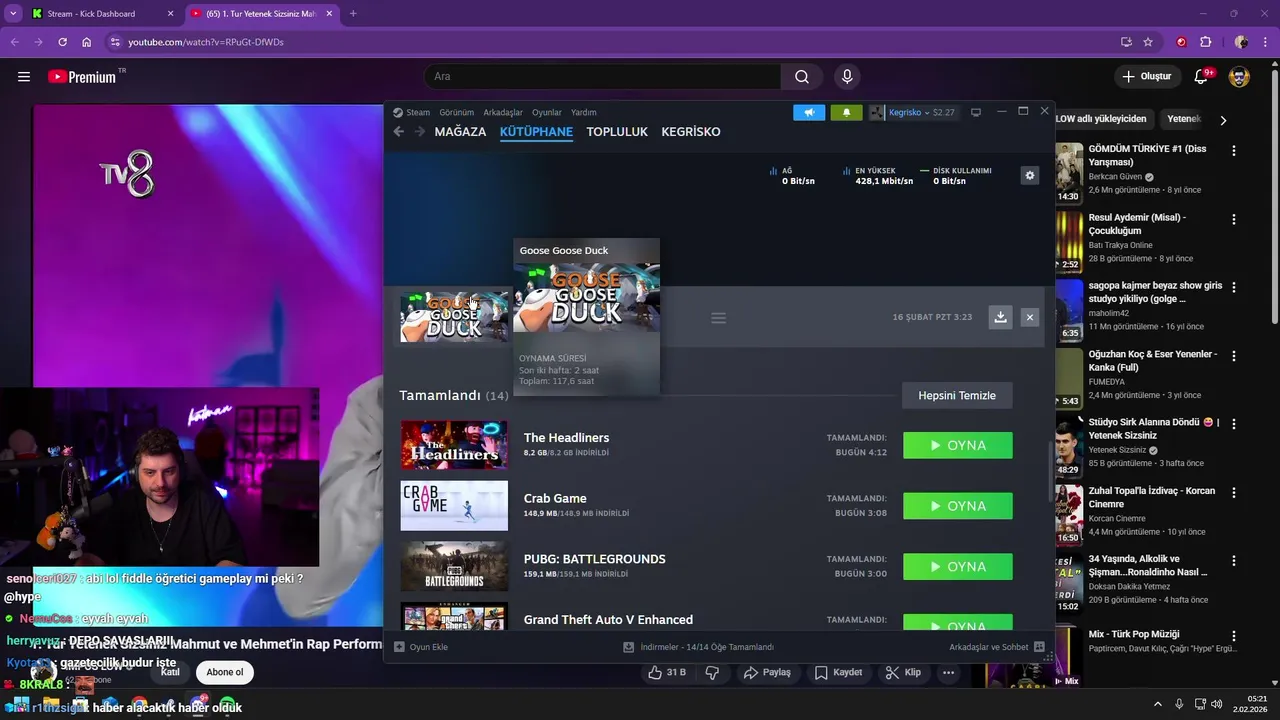
Task: Click the YouTube search input field
Action: tap(603, 76)
